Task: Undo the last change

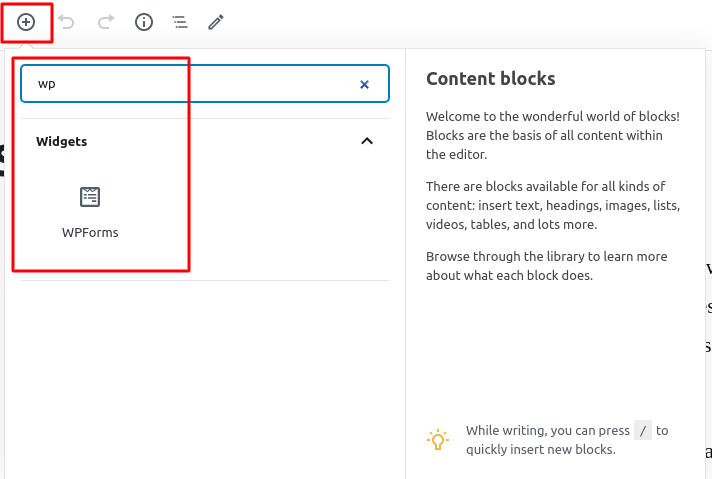Action: click(67, 22)
